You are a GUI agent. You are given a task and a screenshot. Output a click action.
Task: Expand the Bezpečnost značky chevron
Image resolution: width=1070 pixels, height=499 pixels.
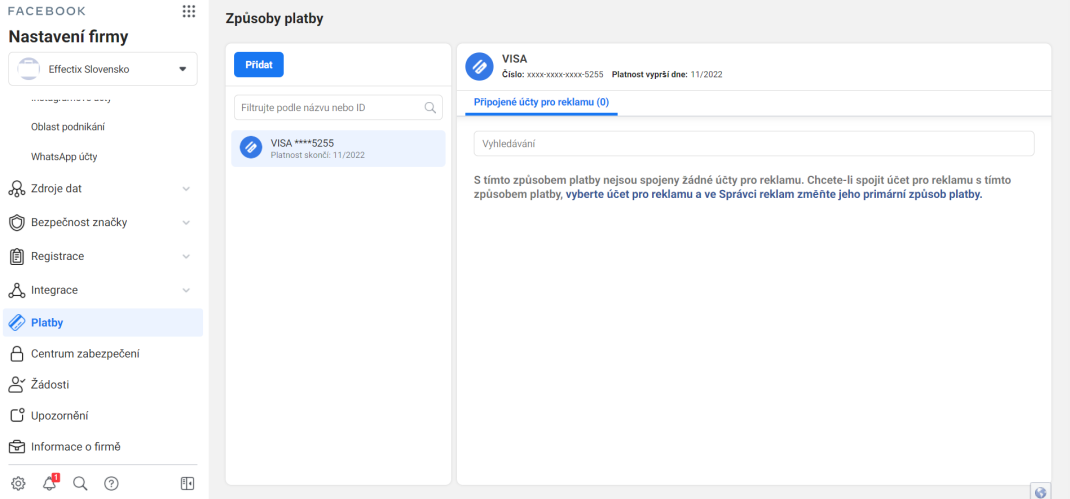(x=186, y=223)
